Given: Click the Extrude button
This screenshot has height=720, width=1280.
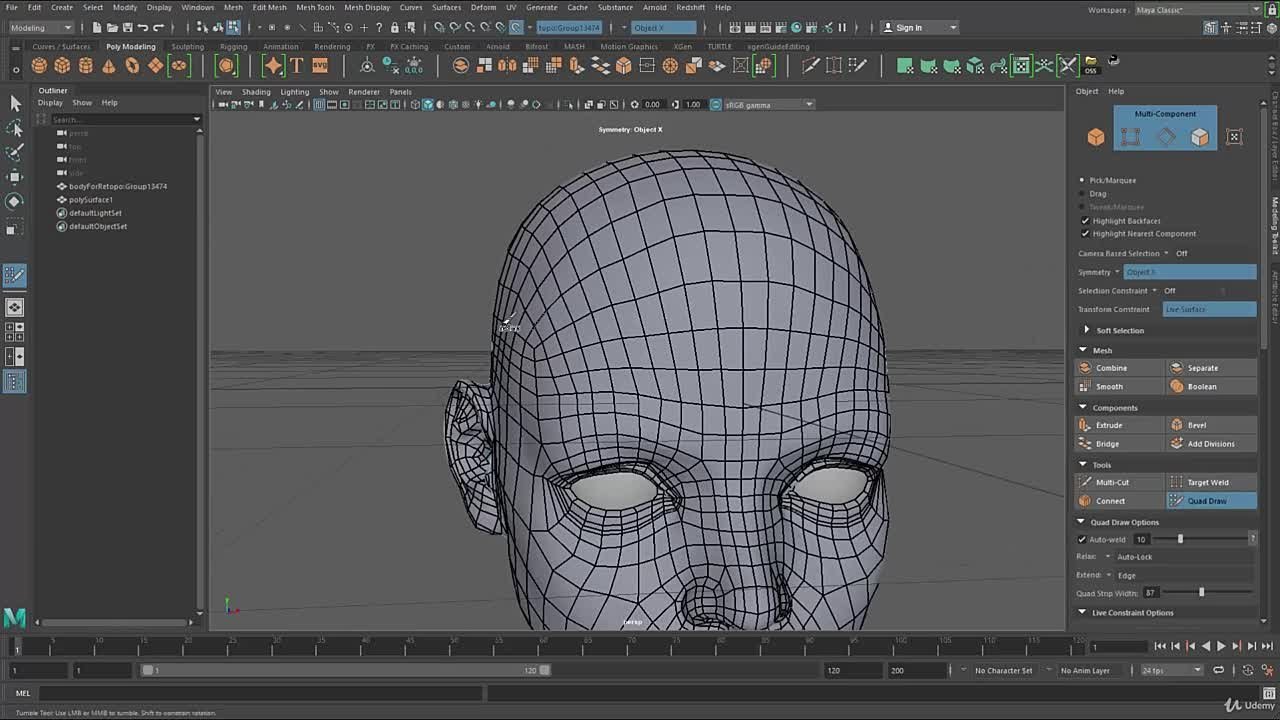Looking at the screenshot, I should [1109, 425].
